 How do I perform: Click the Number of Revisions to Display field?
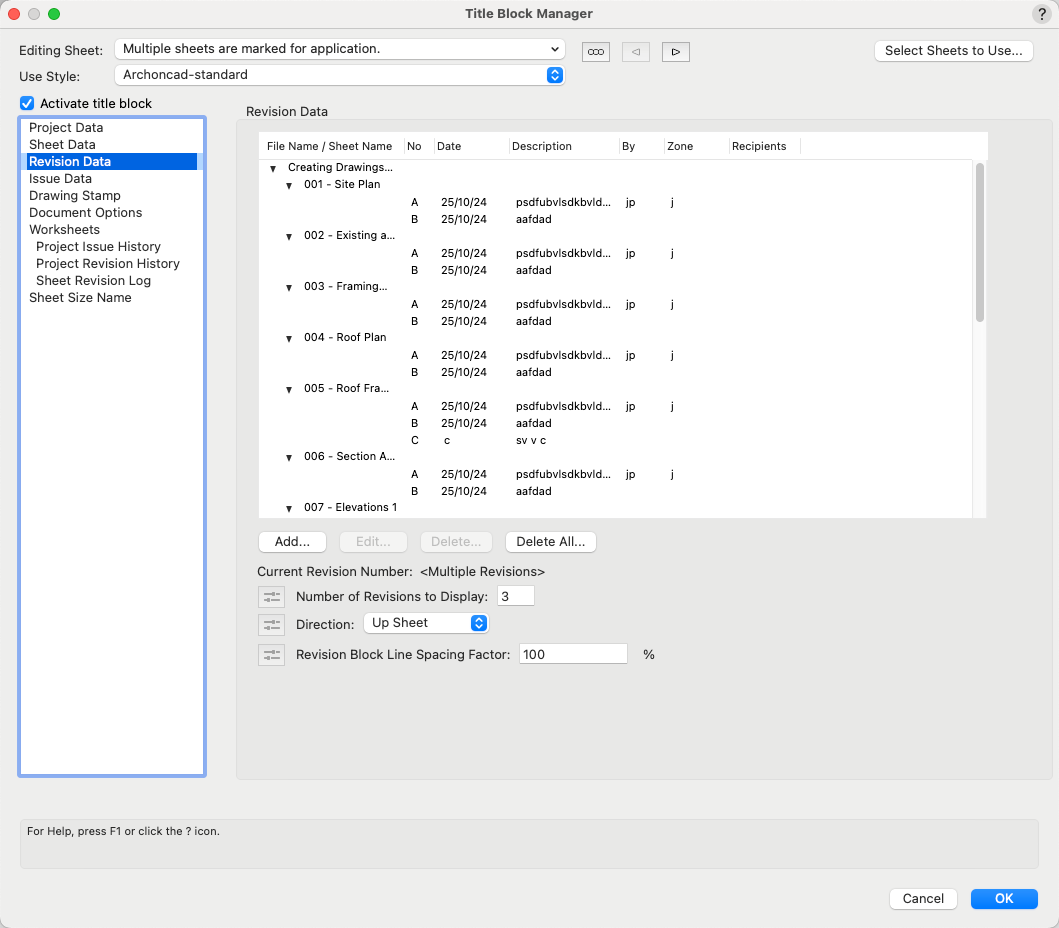[516, 597]
